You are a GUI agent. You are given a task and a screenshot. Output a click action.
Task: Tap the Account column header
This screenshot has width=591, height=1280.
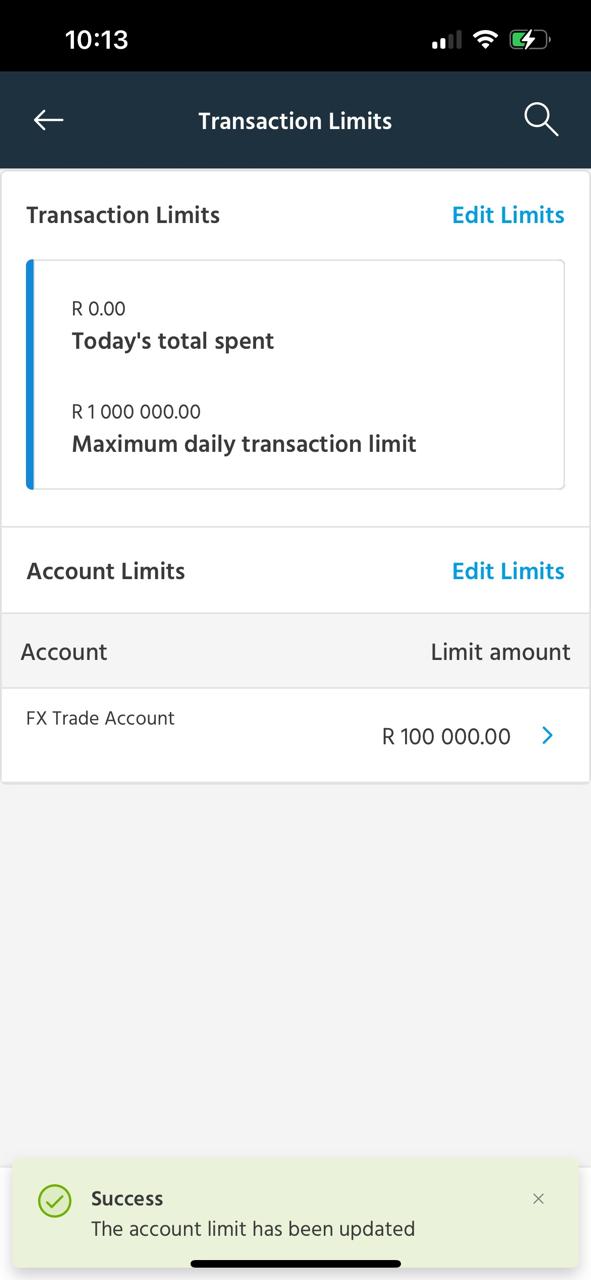[x=64, y=652]
